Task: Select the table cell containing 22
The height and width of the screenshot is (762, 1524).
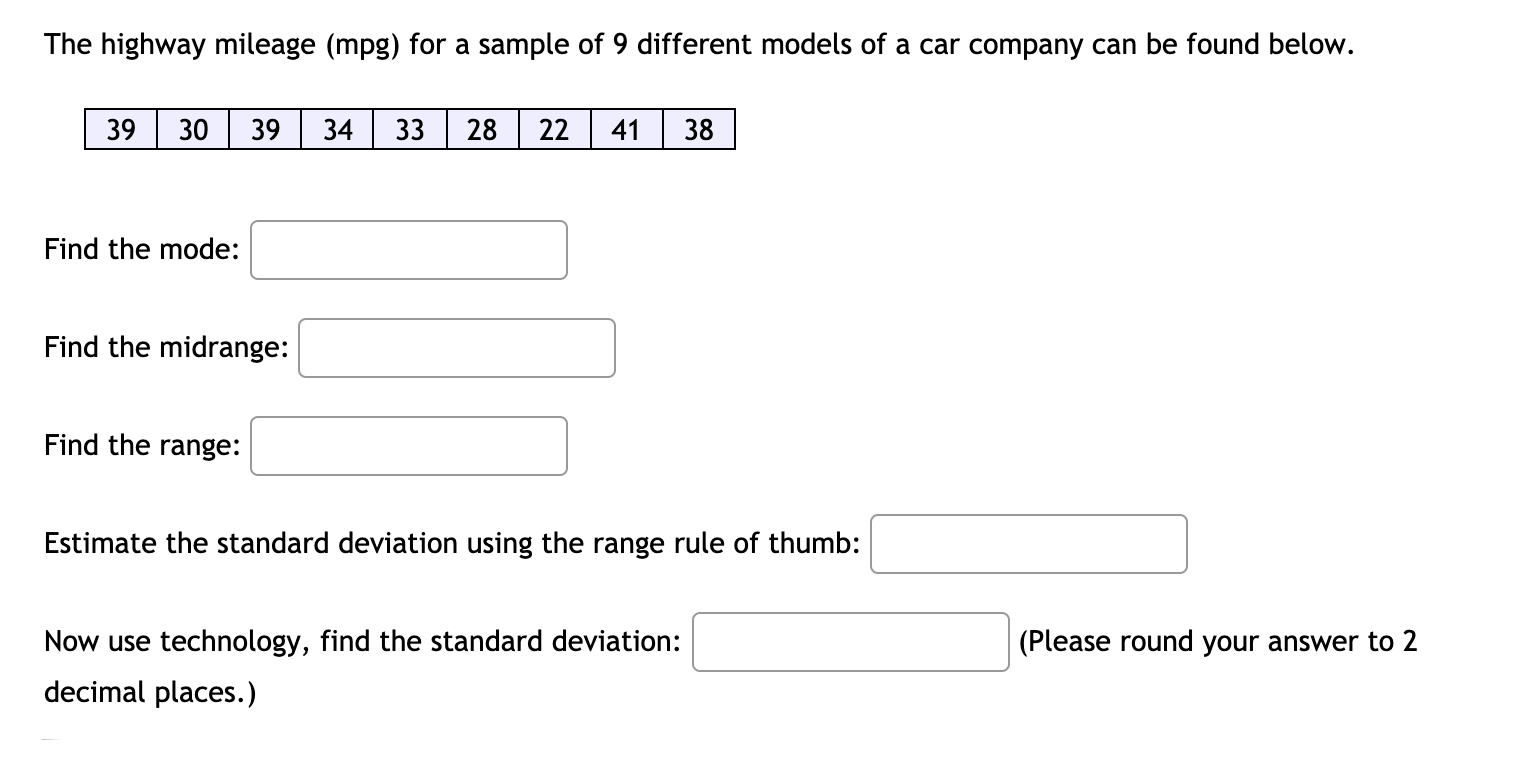Action: [x=552, y=129]
